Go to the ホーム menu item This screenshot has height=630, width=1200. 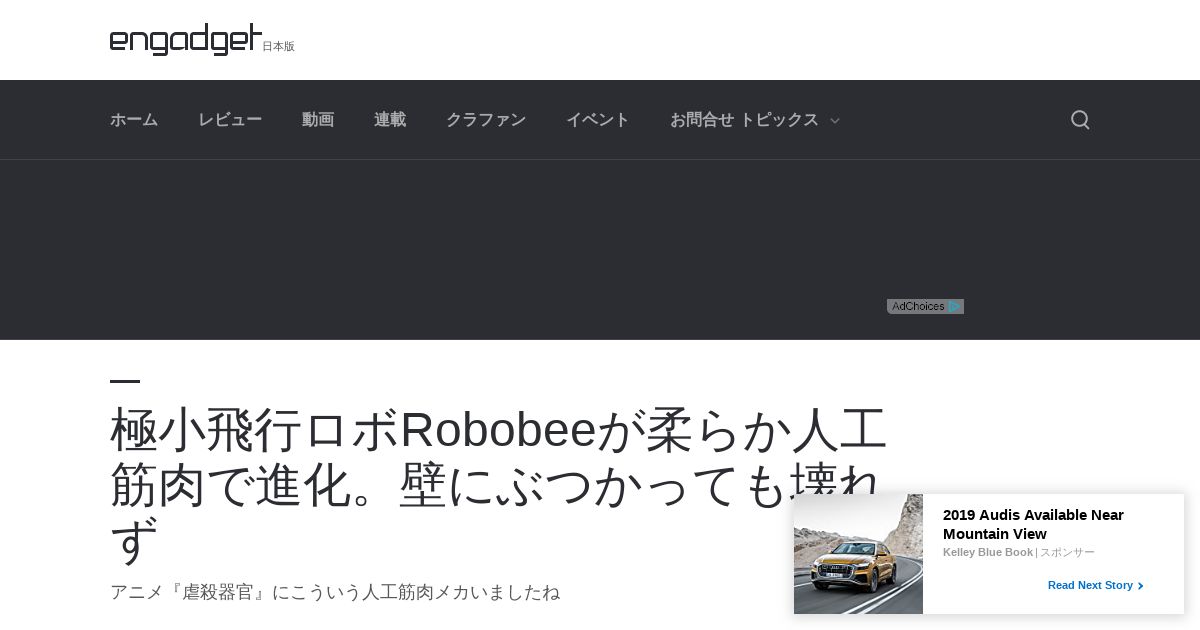(134, 120)
